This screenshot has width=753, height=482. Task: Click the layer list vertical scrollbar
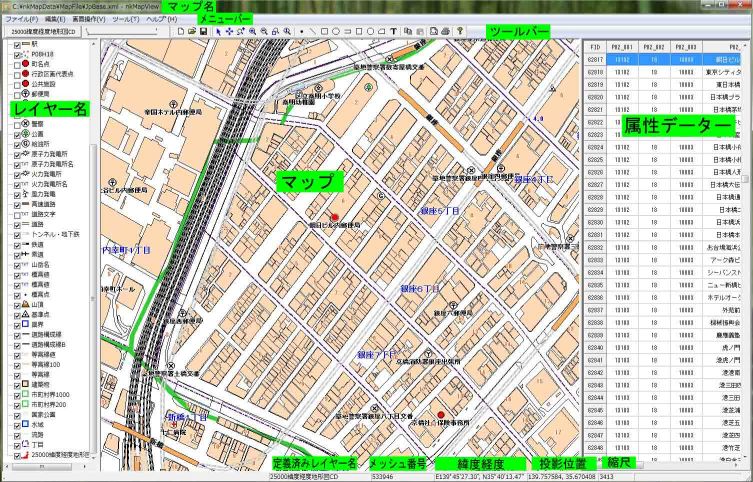[x=93, y=250]
